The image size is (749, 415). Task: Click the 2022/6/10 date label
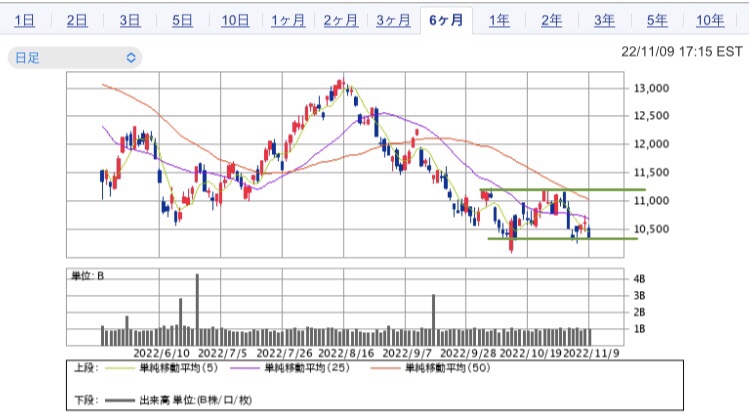point(161,353)
